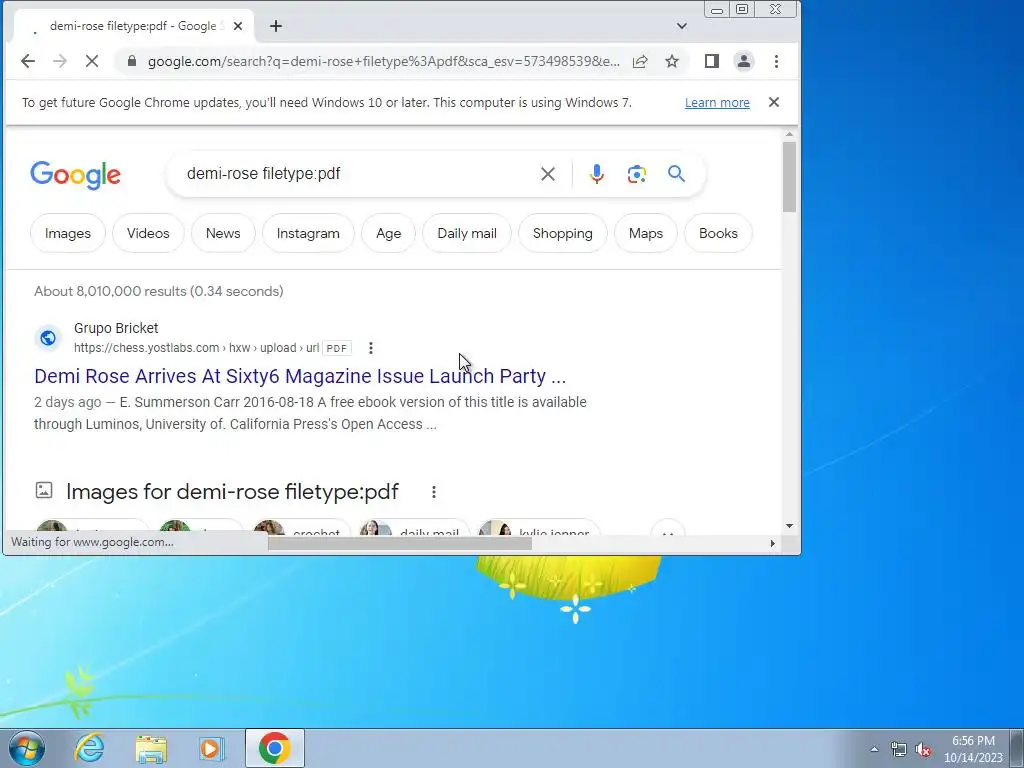Click the horizontal scroll right arrow

click(x=773, y=543)
